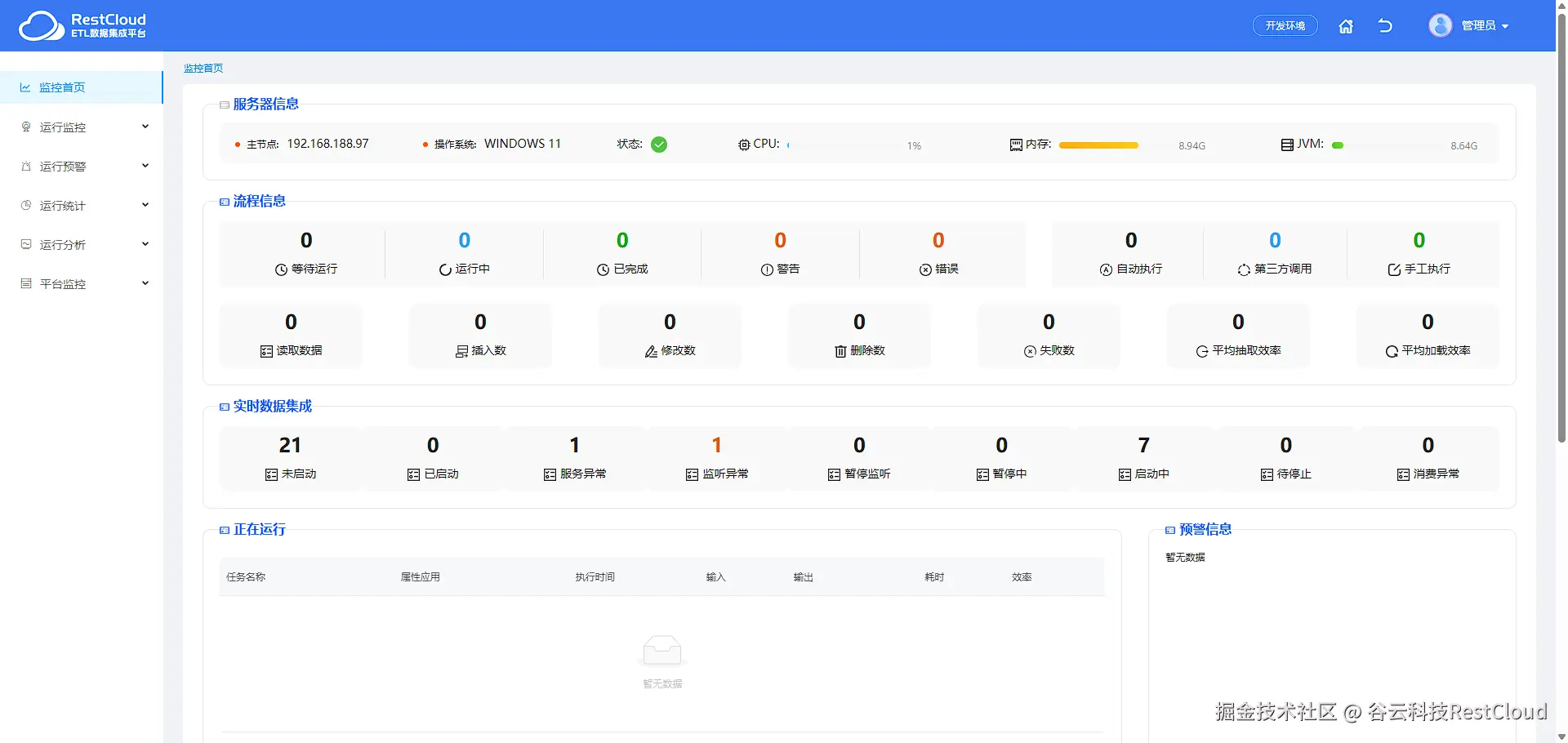Select the 运行统计 sidebar icon
Viewport: 1568px width, 743px height.
27,205
